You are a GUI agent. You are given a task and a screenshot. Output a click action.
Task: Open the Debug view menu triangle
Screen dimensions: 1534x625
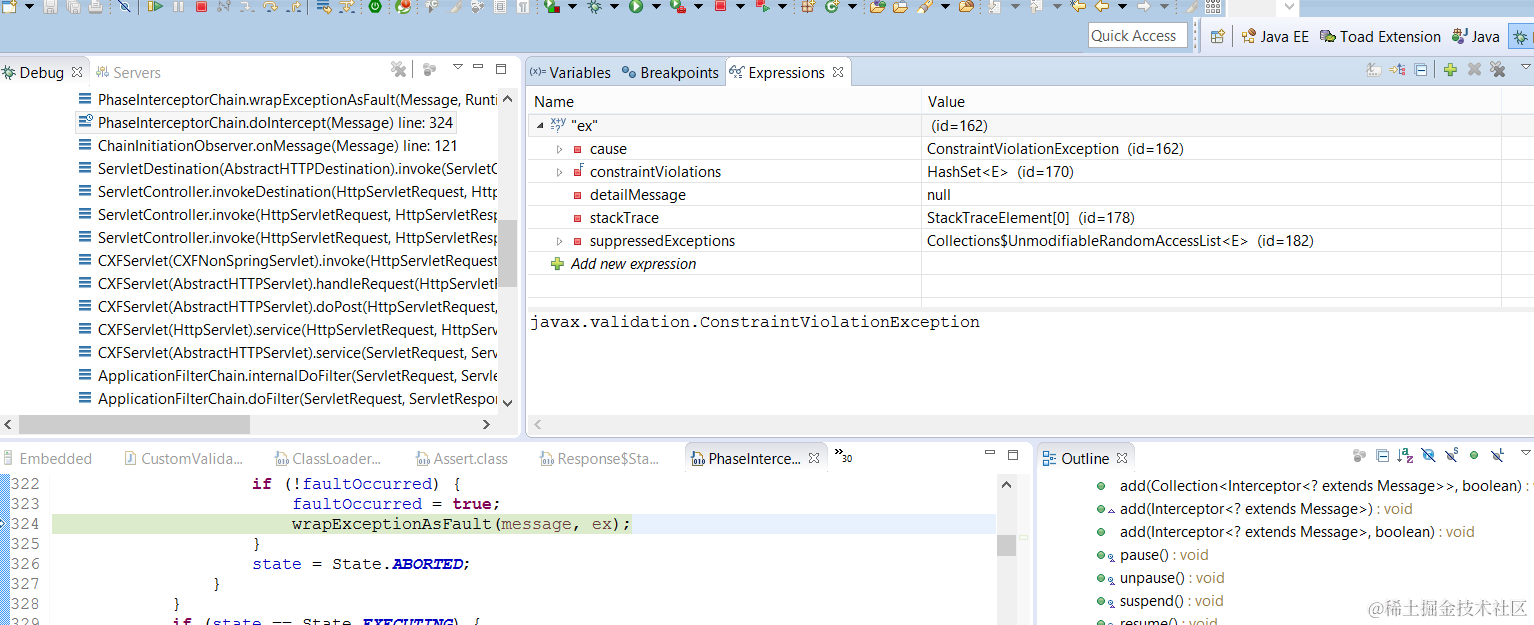click(457, 68)
